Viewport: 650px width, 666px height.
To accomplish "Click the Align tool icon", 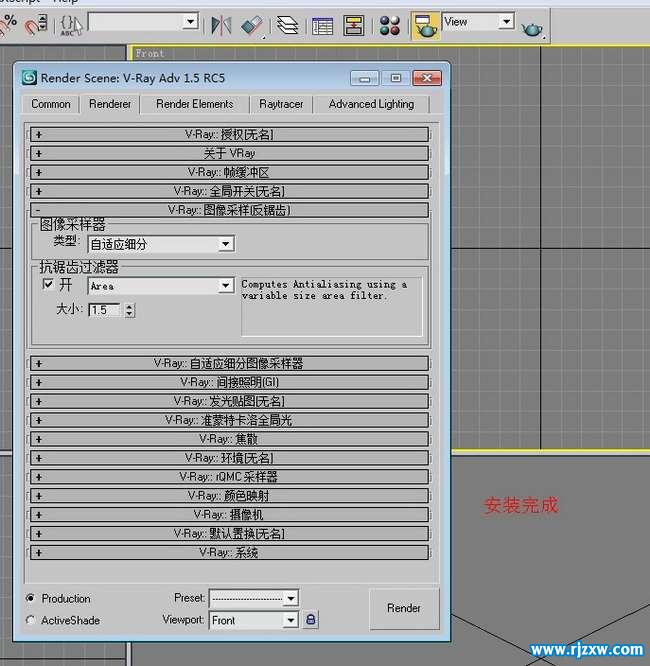I will [252, 25].
